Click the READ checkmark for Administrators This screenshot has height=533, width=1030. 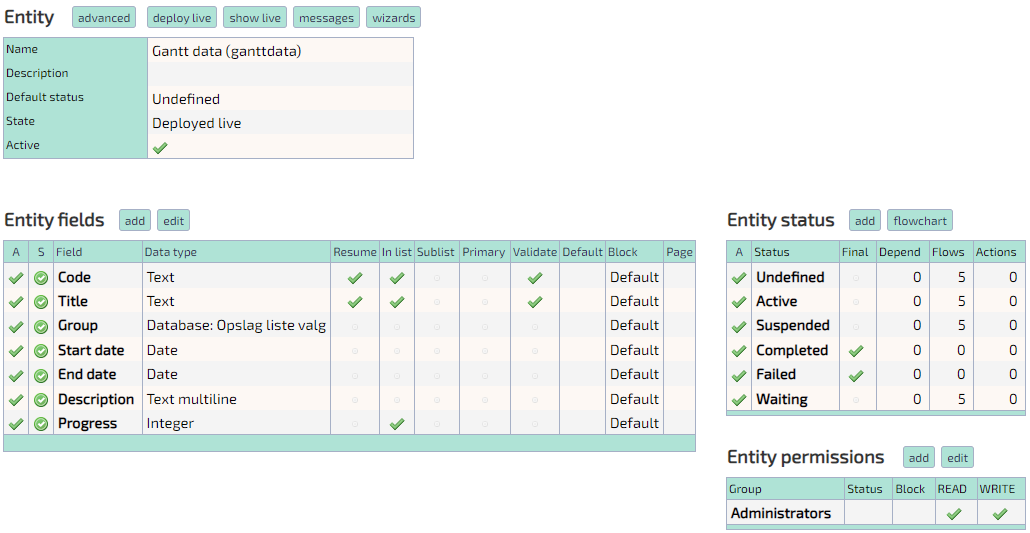tap(954, 514)
